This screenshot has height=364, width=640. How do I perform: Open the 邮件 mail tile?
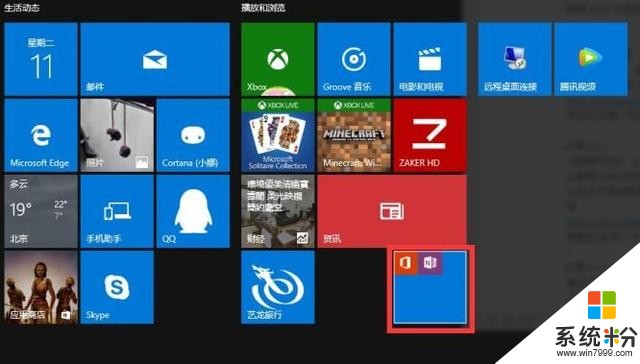click(155, 59)
